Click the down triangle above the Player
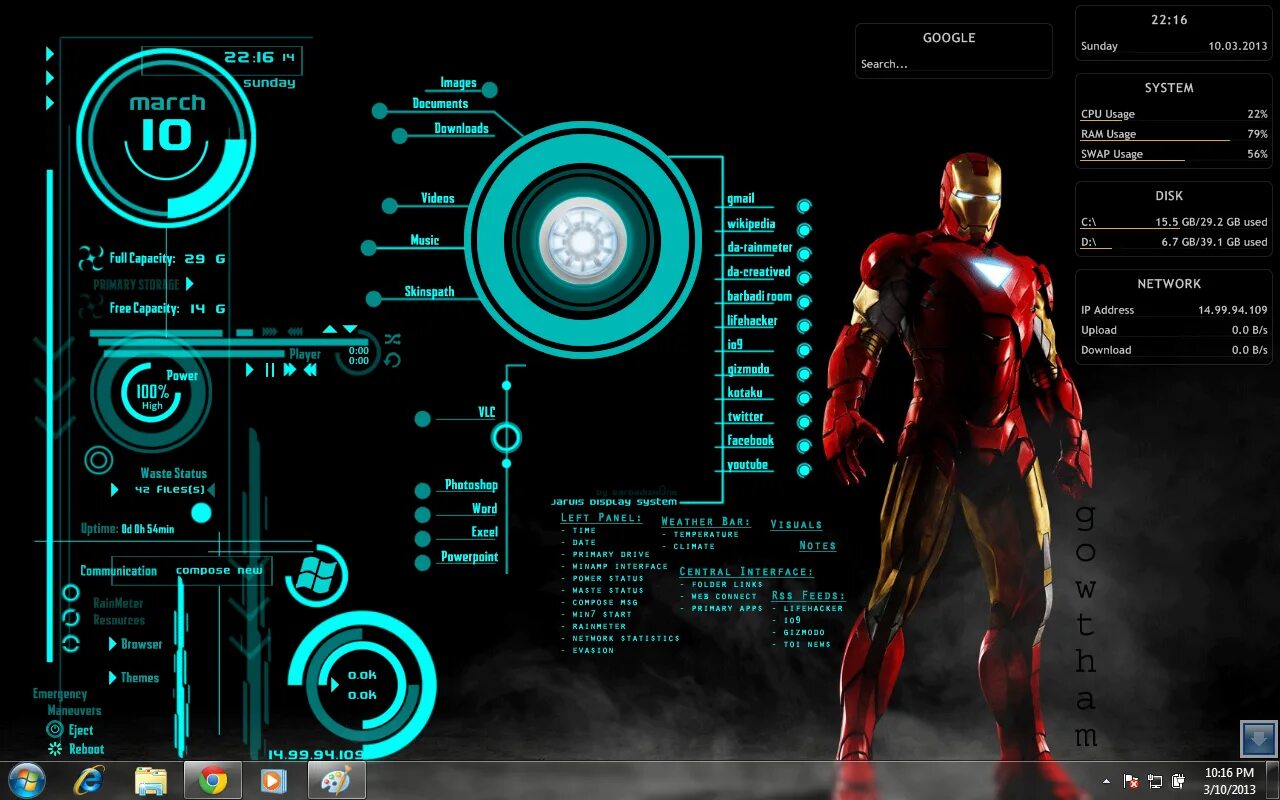 tap(350, 329)
